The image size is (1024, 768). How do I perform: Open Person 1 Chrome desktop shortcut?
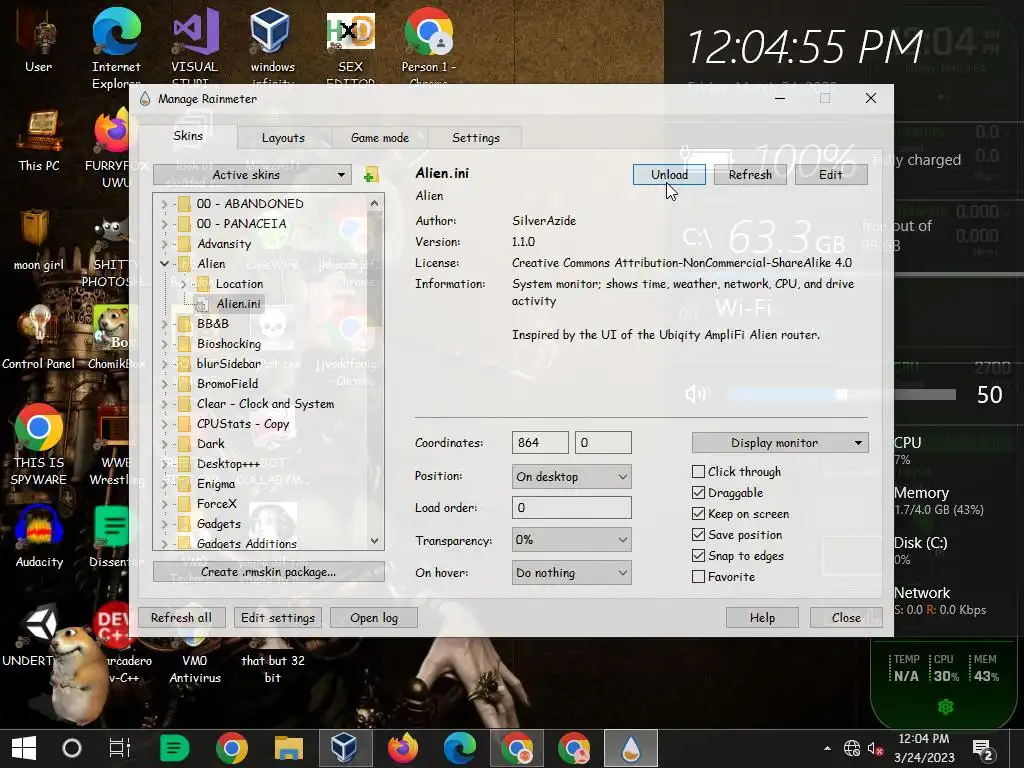[x=428, y=47]
